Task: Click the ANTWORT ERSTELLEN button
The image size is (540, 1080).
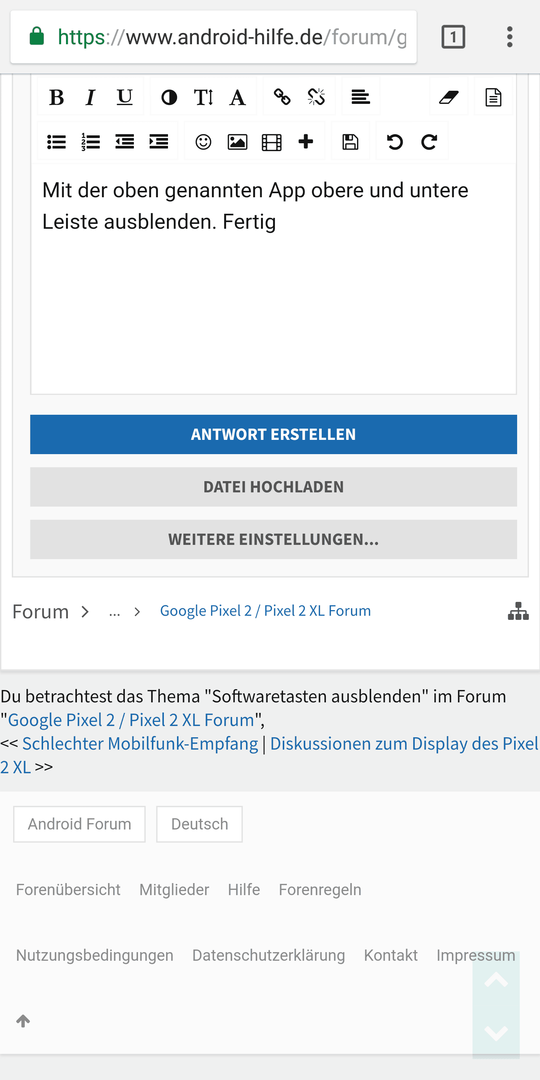Action: click(x=273, y=435)
